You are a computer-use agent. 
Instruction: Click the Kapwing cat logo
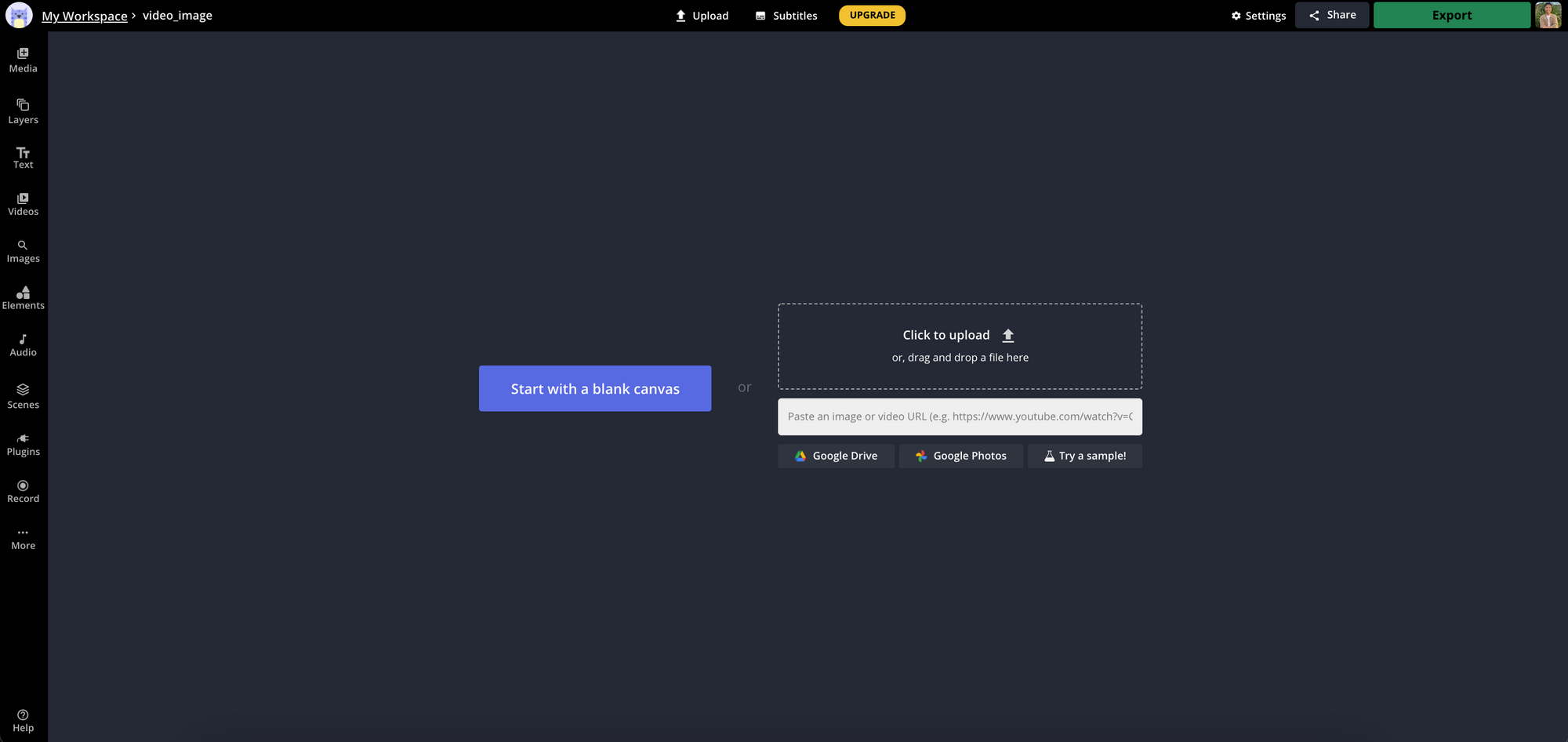19,15
